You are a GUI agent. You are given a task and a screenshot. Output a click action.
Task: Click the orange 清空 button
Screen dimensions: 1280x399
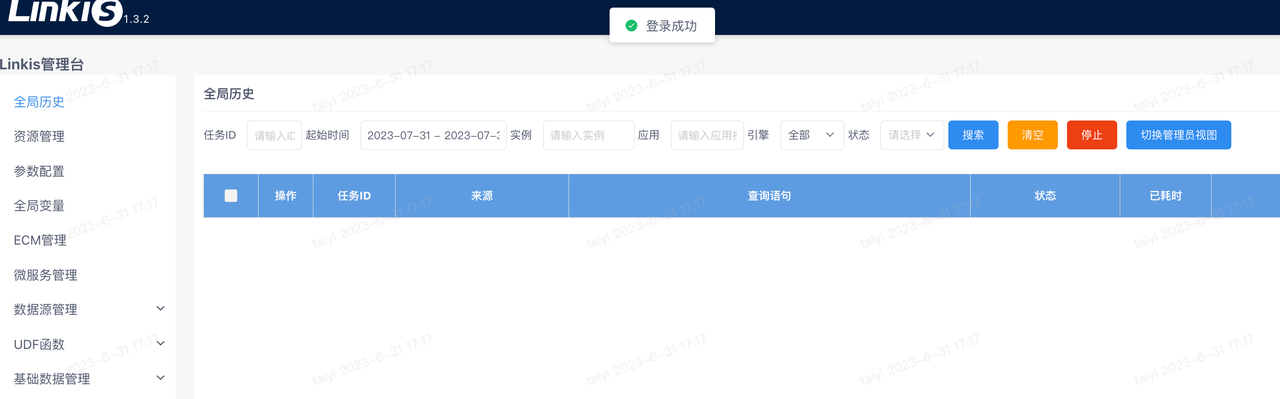(x=1032, y=135)
